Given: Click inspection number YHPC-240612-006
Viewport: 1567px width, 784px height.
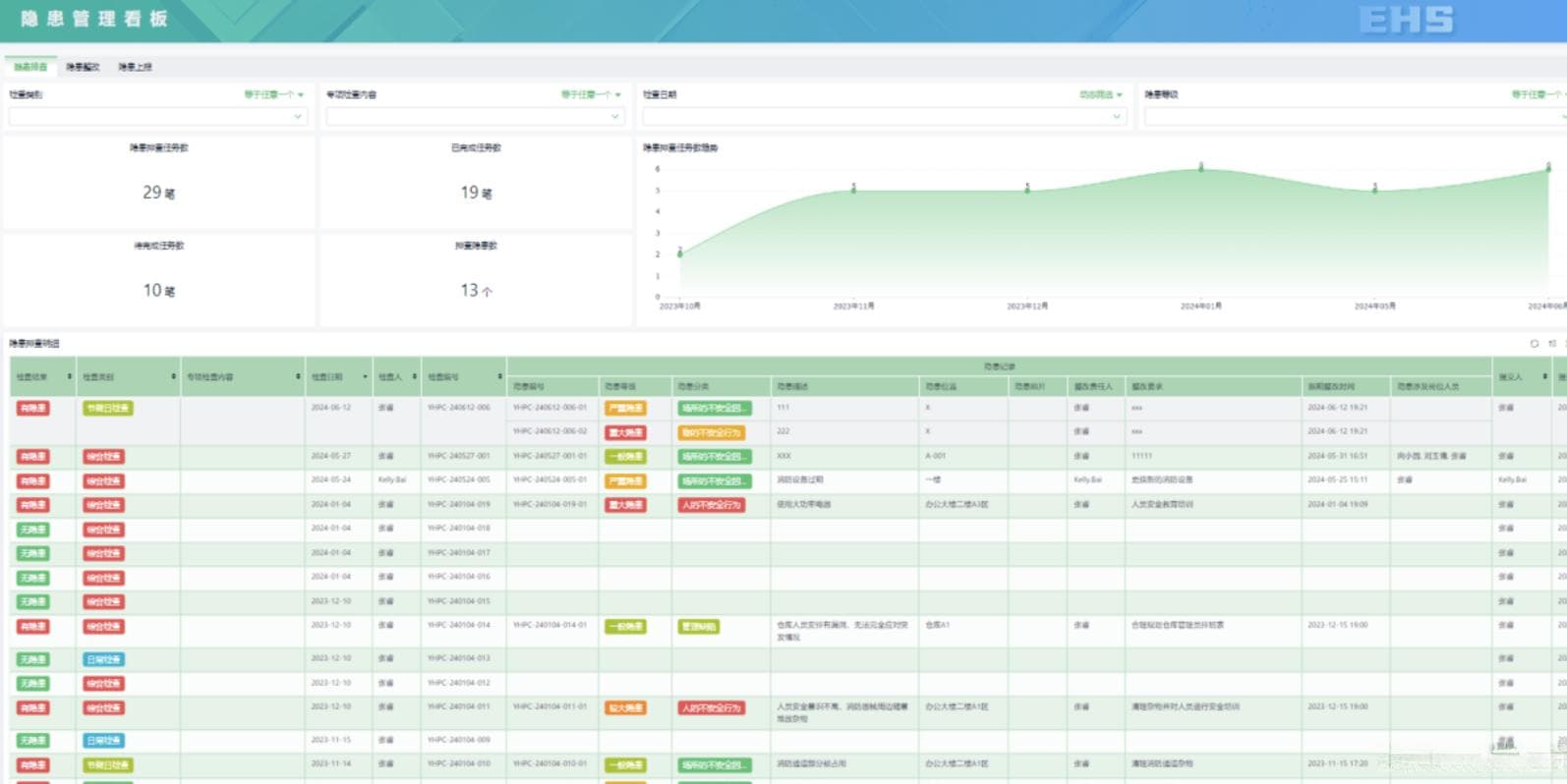Looking at the screenshot, I should tap(458, 408).
